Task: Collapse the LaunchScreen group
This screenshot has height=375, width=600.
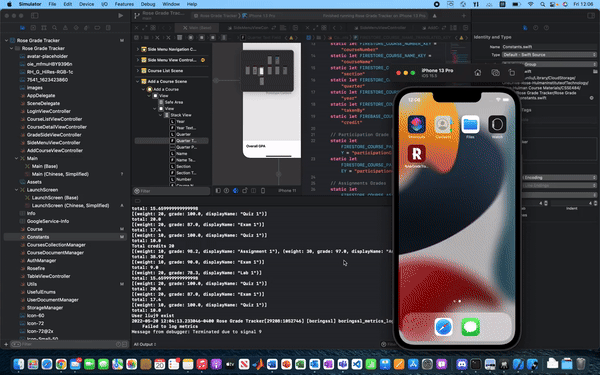Action: (16, 190)
